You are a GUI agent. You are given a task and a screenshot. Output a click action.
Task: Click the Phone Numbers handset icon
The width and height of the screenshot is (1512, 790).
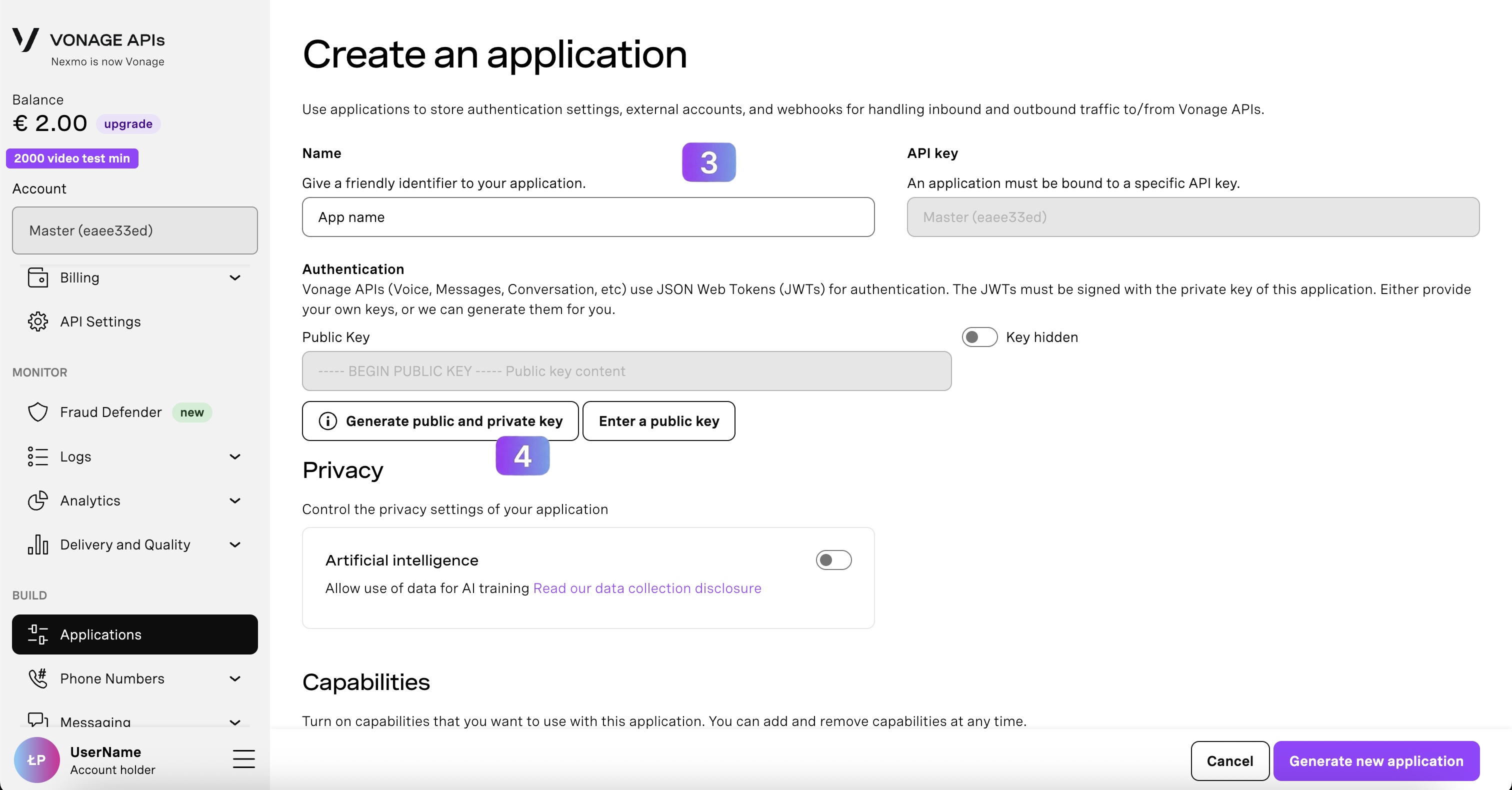38,678
